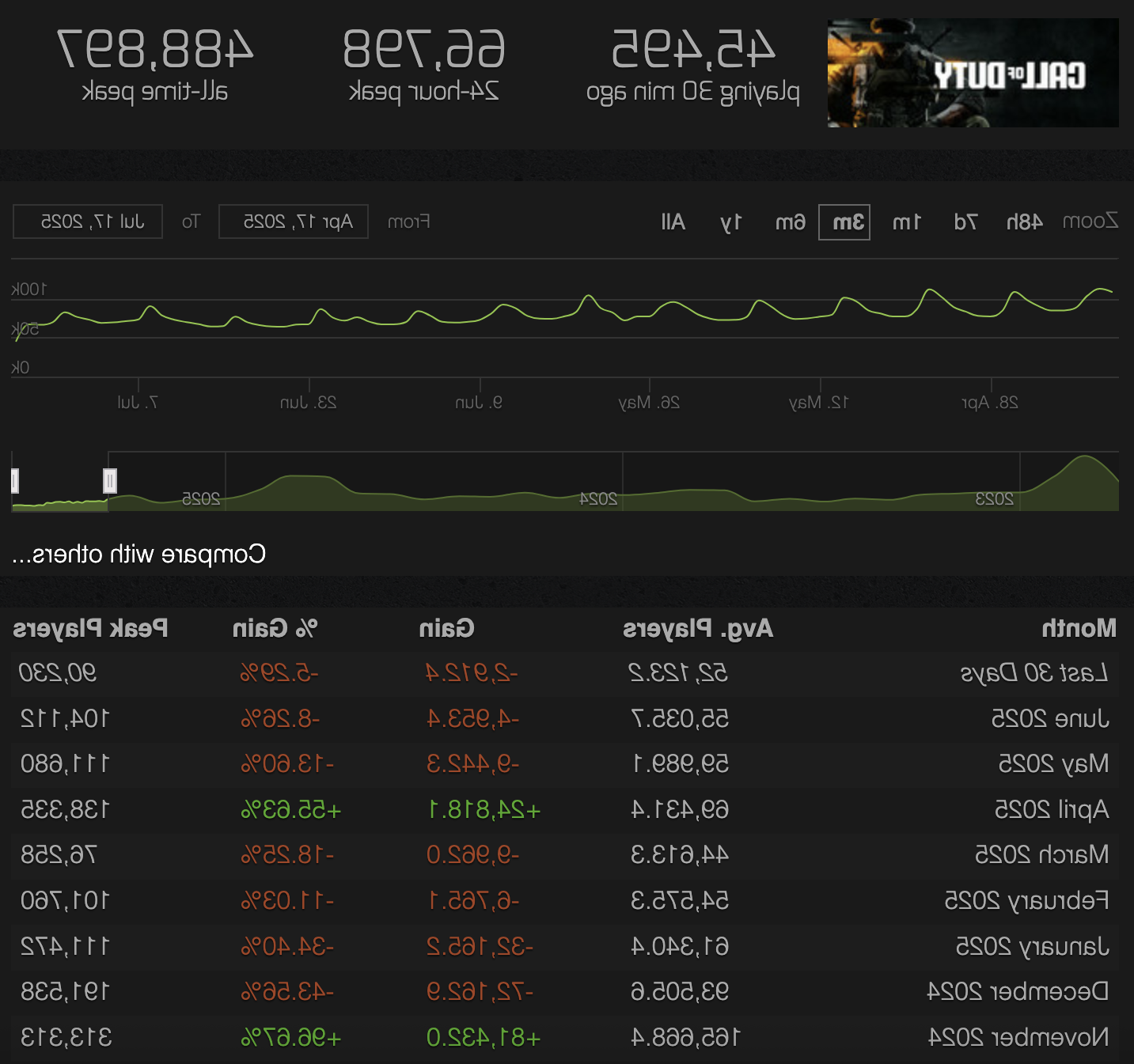
Task: Click percent gain -13.60% for May
Action: click(x=288, y=764)
